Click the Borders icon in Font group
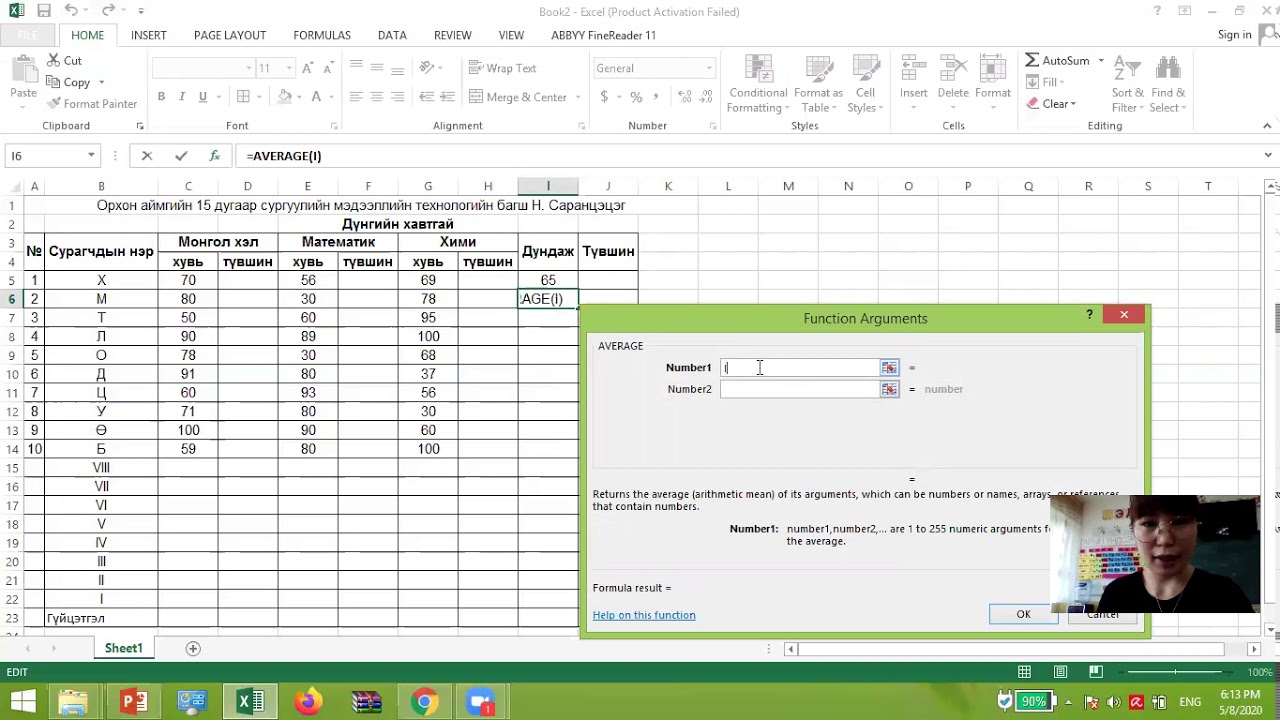1280x720 pixels. click(243, 97)
